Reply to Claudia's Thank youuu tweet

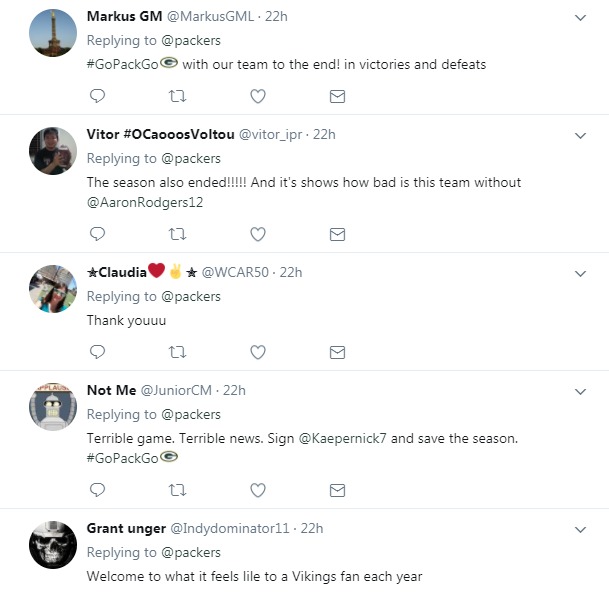coord(97,352)
